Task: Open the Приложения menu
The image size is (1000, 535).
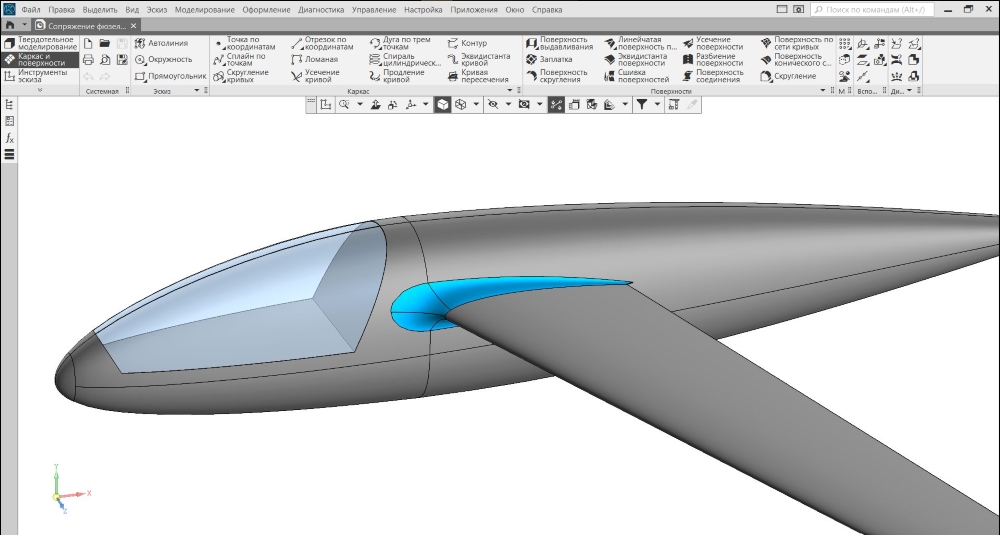Action: (x=474, y=10)
